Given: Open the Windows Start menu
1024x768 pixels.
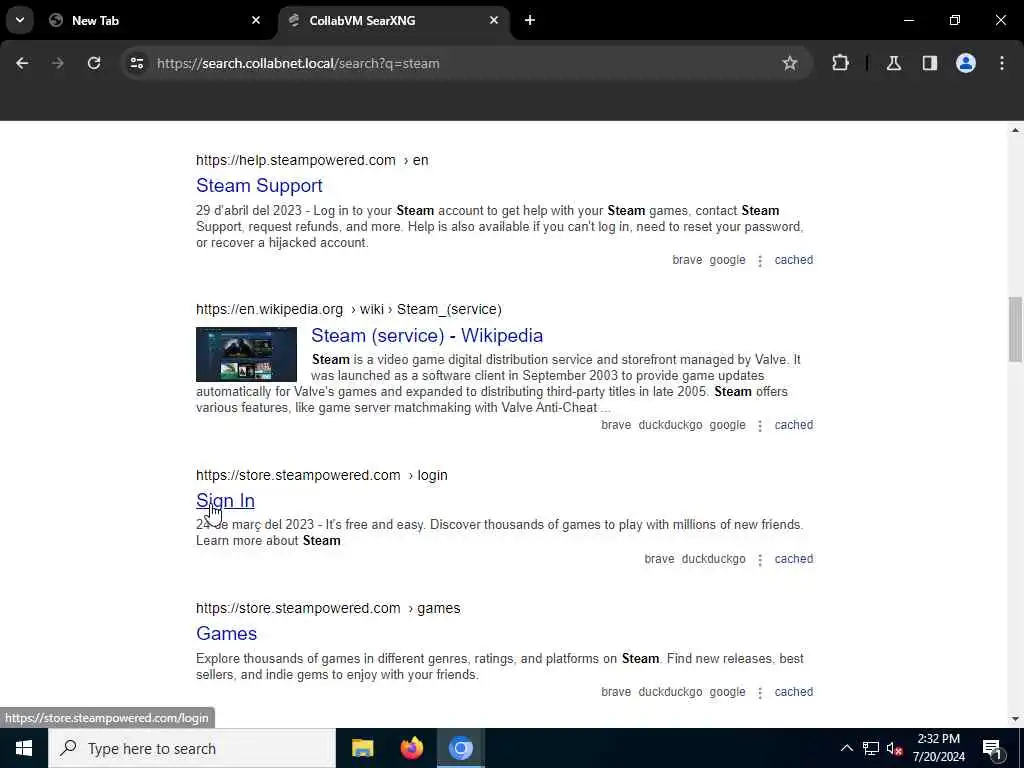Looking at the screenshot, I should point(24,748).
